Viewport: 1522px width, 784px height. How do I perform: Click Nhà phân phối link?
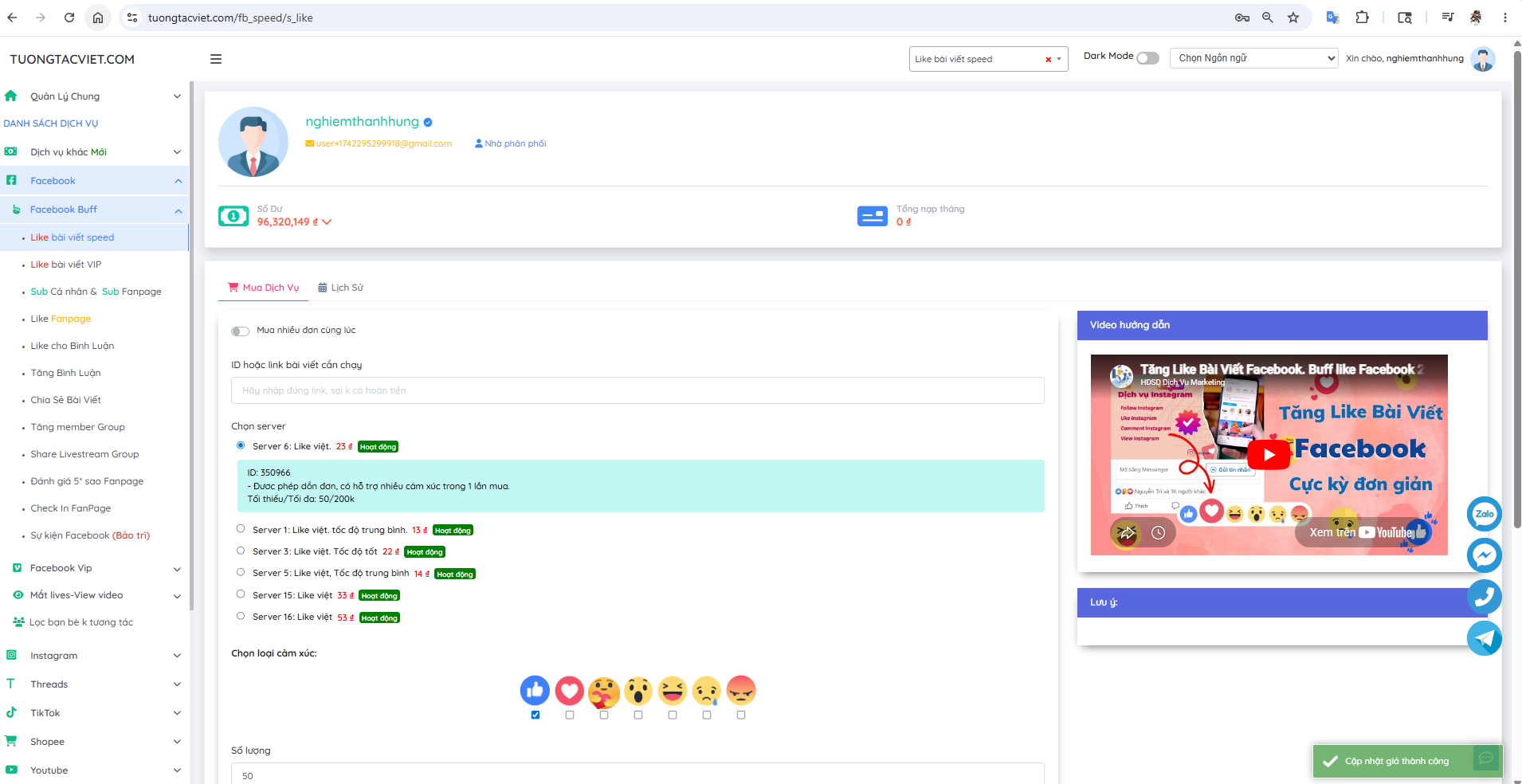pyautogui.click(x=511, y=143)
